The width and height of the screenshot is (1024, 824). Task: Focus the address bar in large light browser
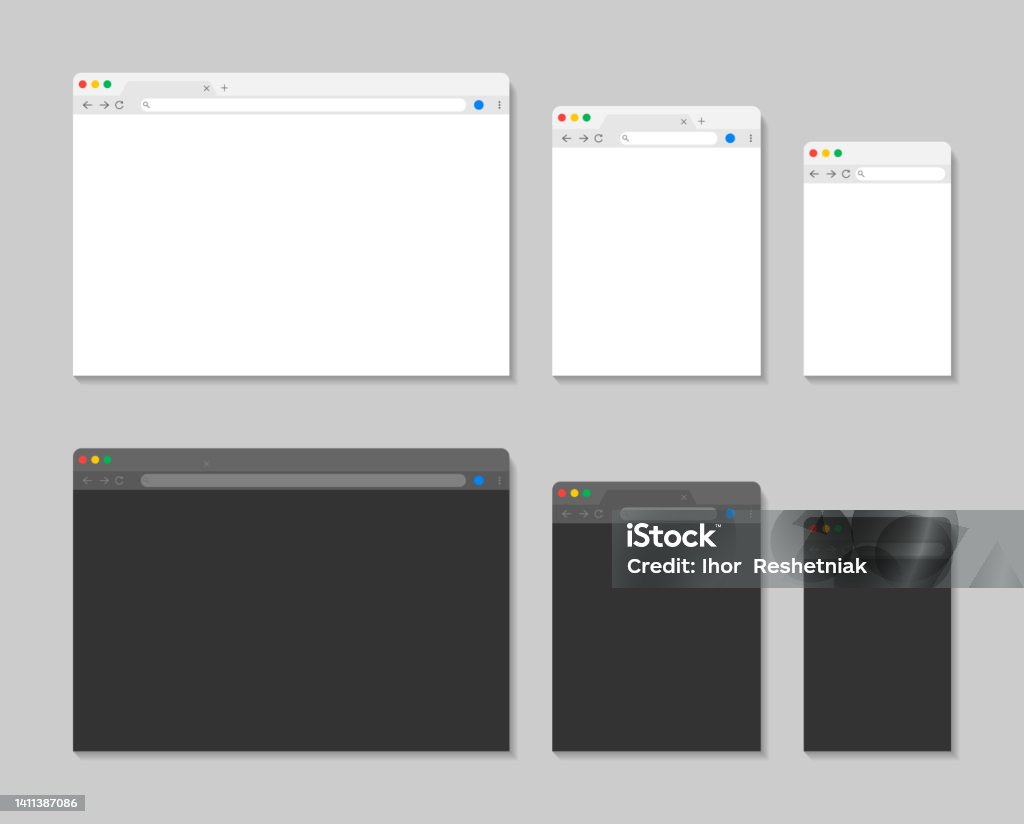tap(303, 105)
